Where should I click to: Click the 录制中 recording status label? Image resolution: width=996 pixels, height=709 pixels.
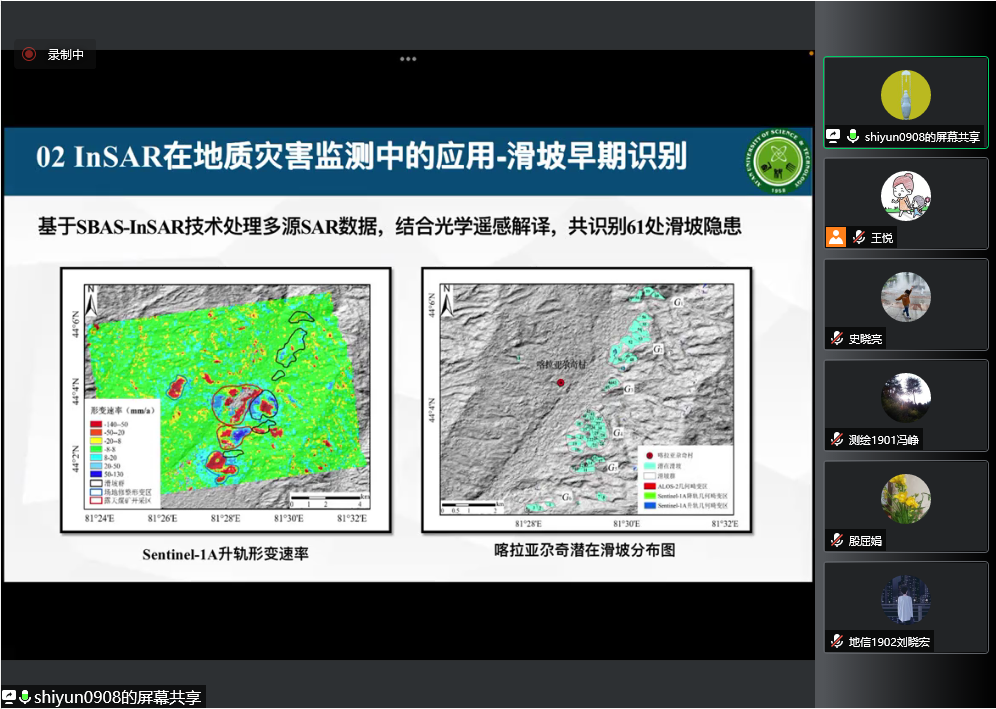coord(66,55)
